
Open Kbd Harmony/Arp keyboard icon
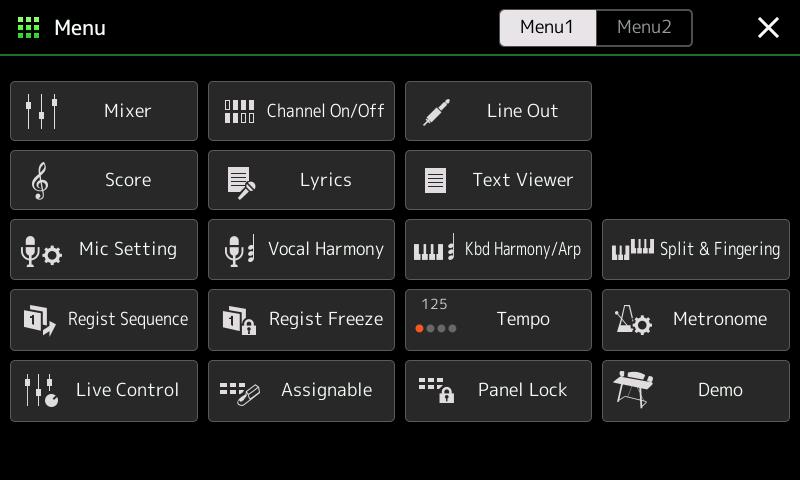coord(434,247)
